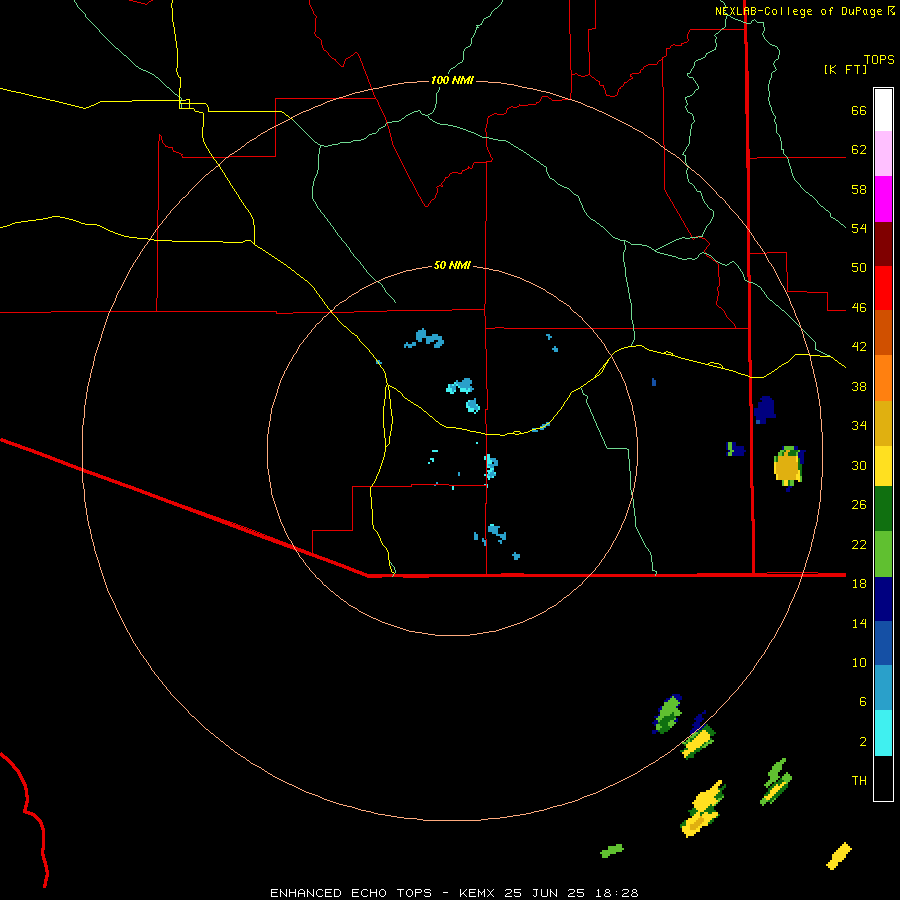
Task: Pick the gold legend swatch near 34
Action: [x=883, y=423]
